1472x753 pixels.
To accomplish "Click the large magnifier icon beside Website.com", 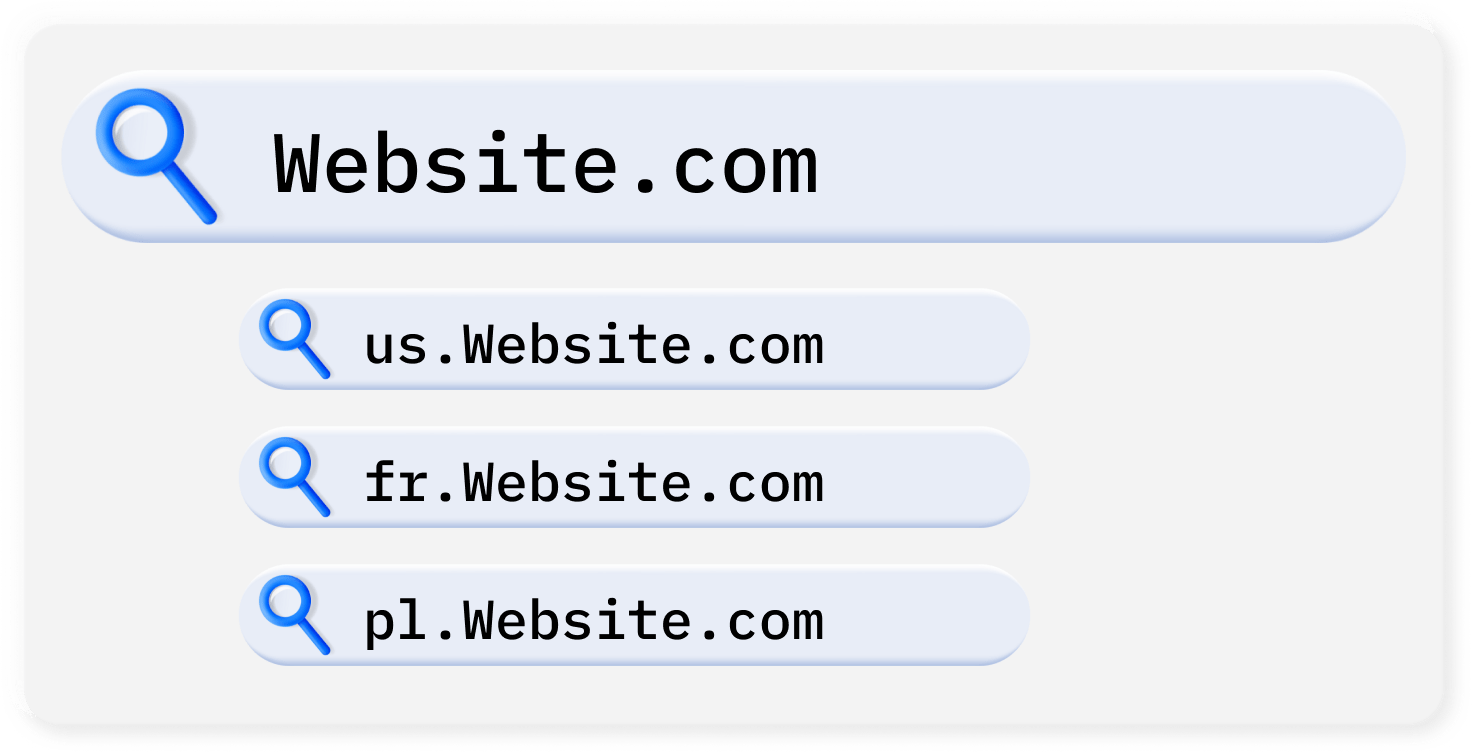I will pos(155,155).
